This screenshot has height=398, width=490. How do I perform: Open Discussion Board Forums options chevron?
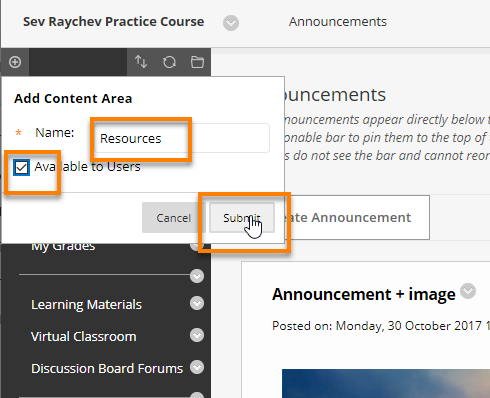pos(197,367)
